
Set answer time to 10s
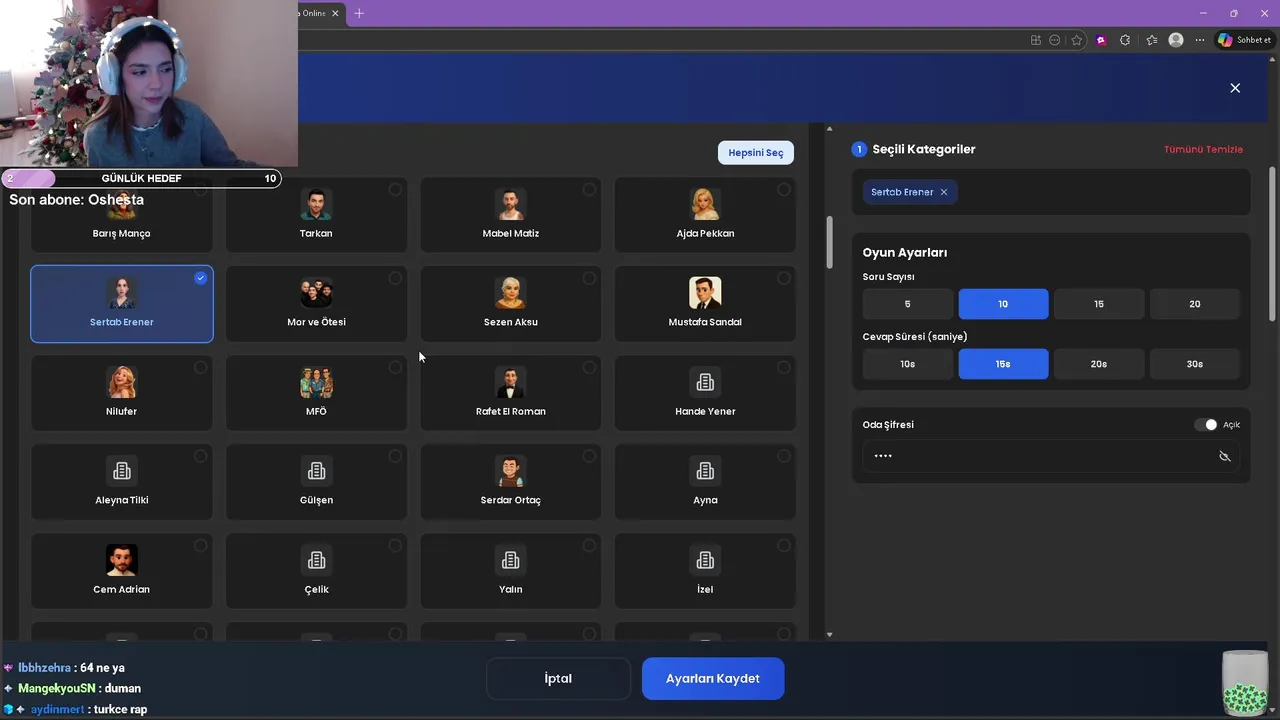pyautogui.click(x=907, y=364)
